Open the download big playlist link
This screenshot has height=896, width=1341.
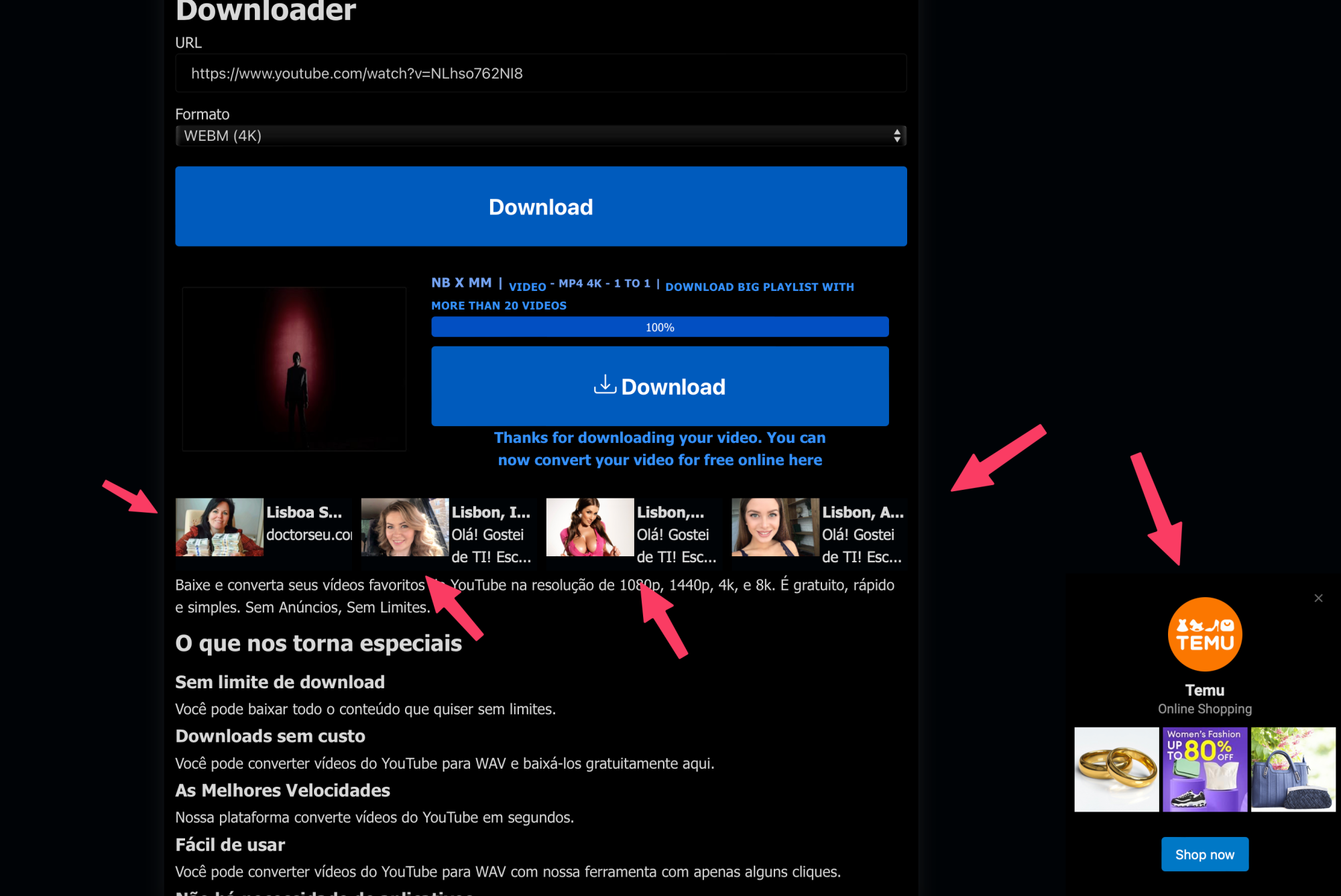pyautogui.click(x=759, y=287)
